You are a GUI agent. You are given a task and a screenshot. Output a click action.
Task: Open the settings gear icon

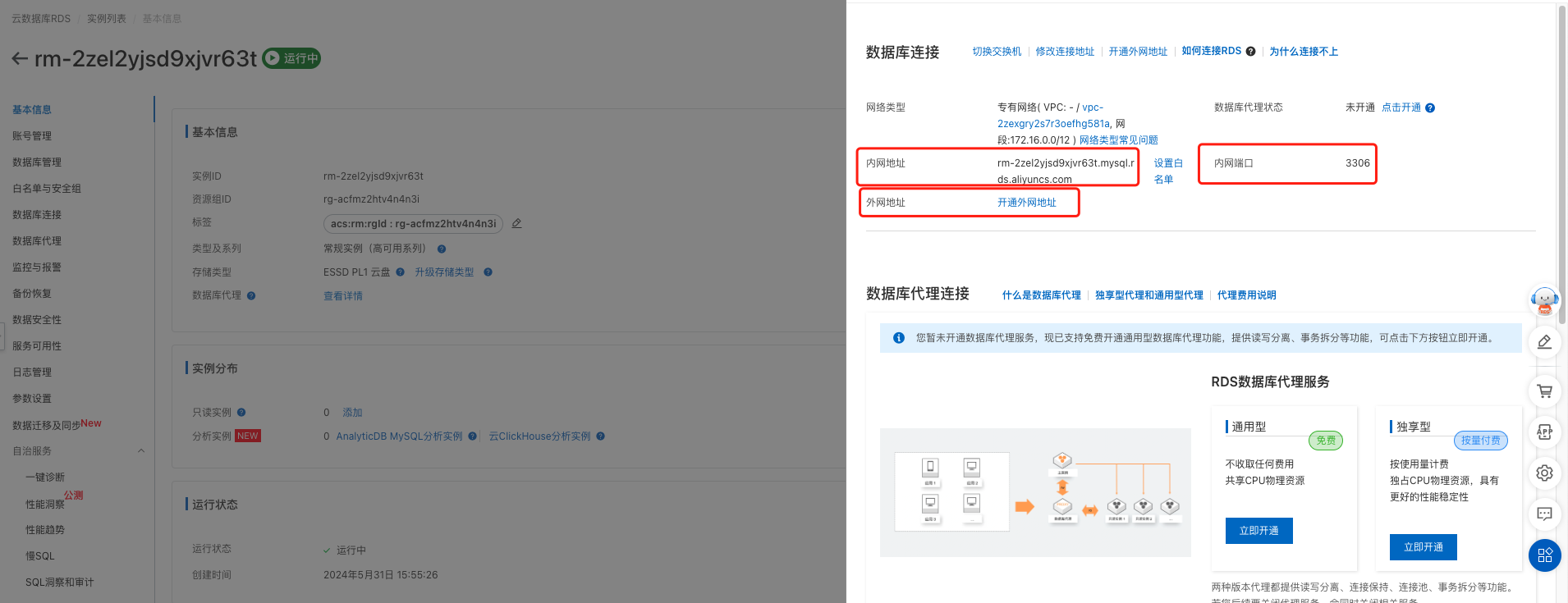[x=1544, y=473]
